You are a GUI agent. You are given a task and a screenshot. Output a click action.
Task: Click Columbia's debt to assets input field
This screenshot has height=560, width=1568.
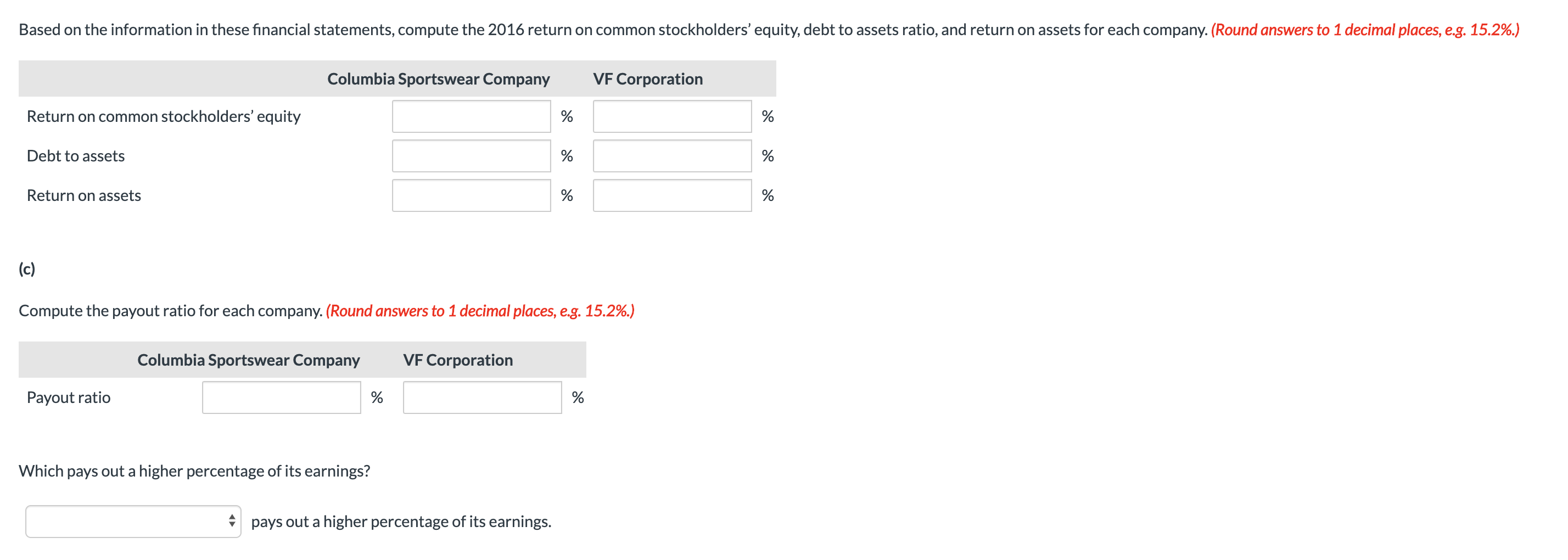click(472, 156)
